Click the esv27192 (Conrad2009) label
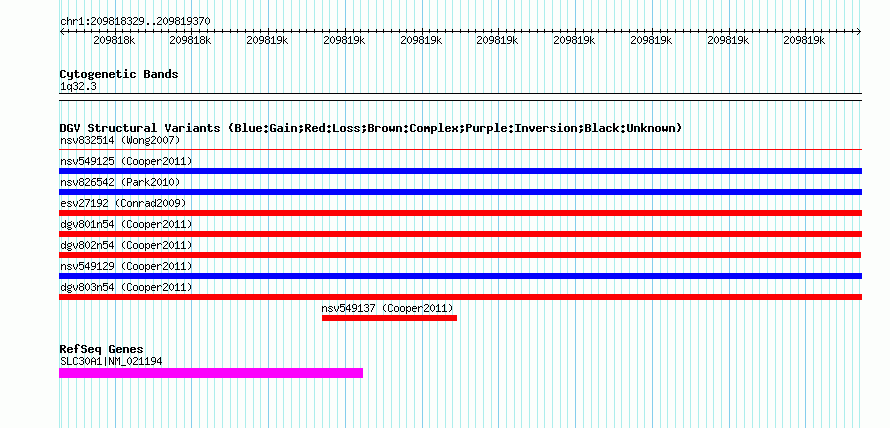Viewport: 890px width, 428px height. click(123, 203)
